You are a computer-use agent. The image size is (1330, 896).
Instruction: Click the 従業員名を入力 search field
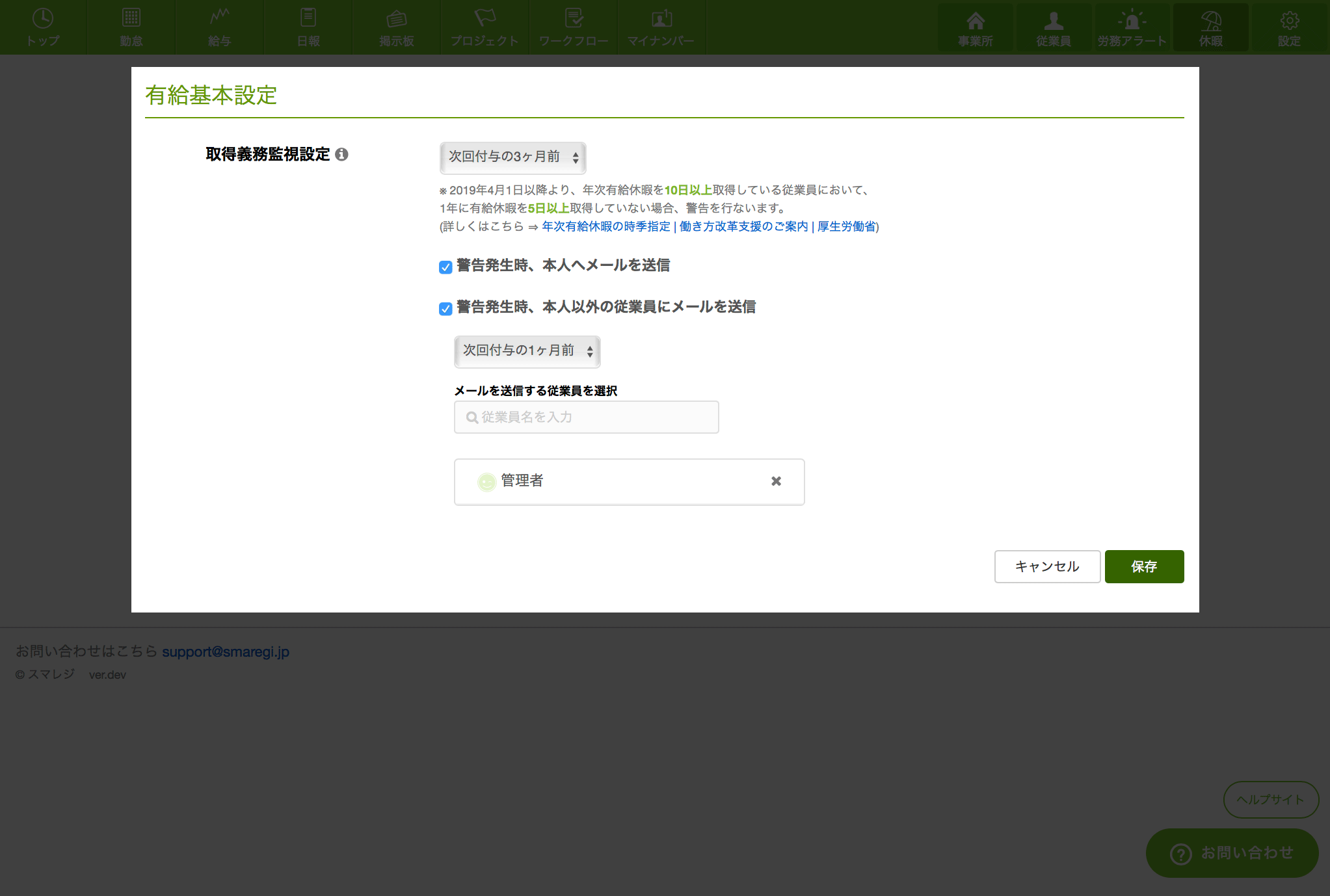click(x=586, y=417)
